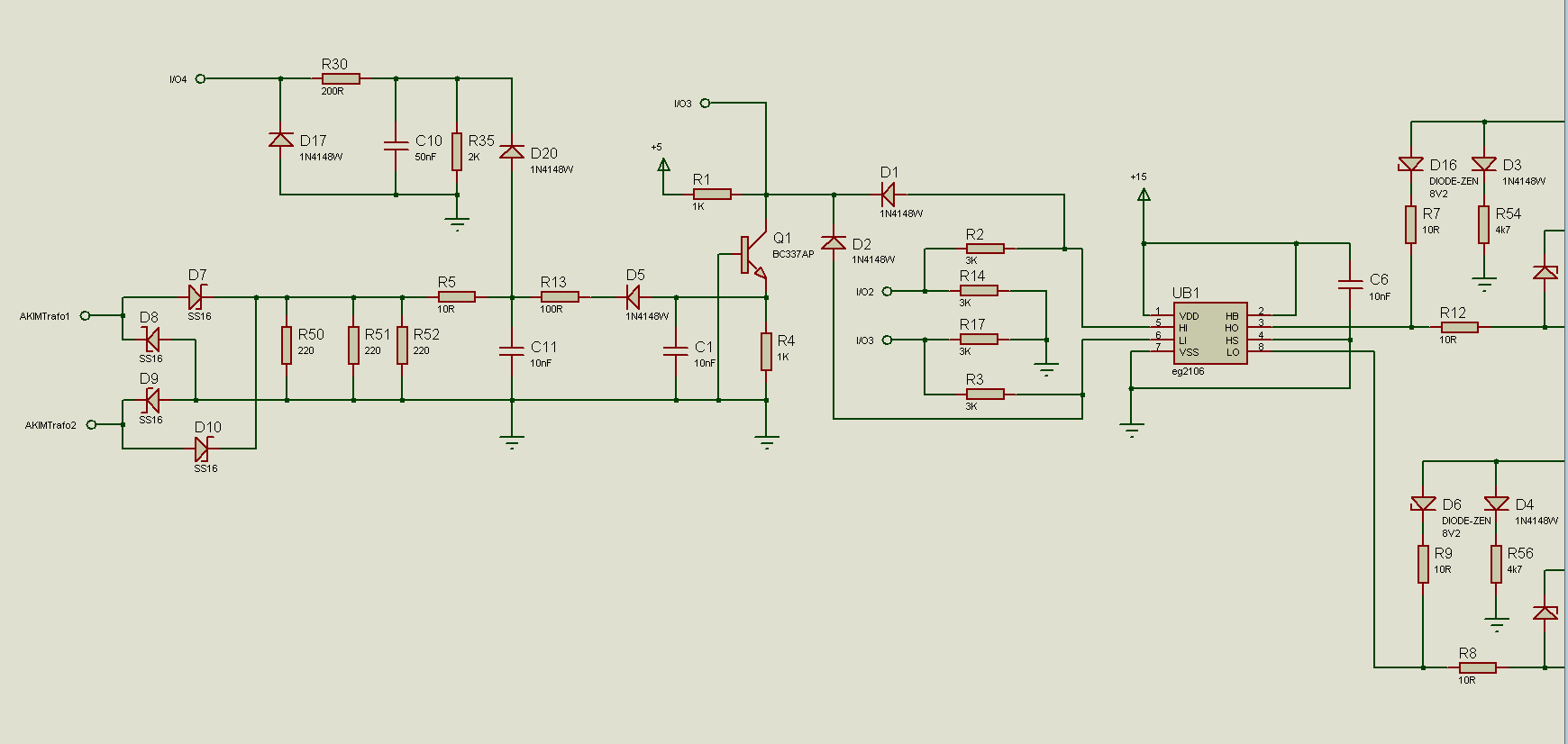Click the I/O2 terminal

[887, 291]
